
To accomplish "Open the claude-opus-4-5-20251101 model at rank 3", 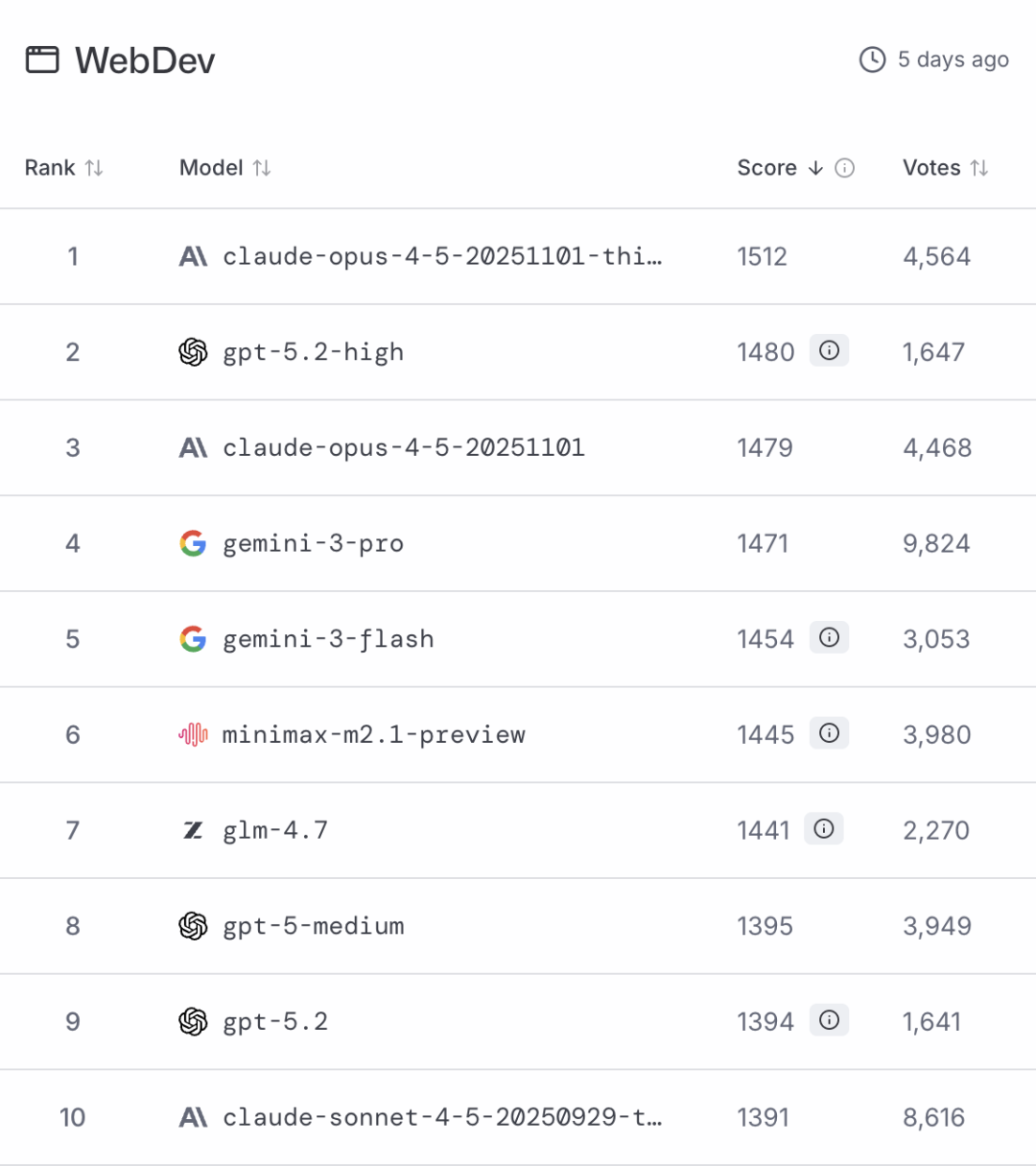I will pos(403,447).
